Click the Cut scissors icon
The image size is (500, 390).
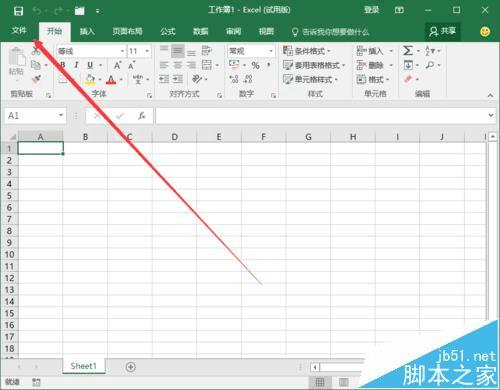[x=36, y=51]
